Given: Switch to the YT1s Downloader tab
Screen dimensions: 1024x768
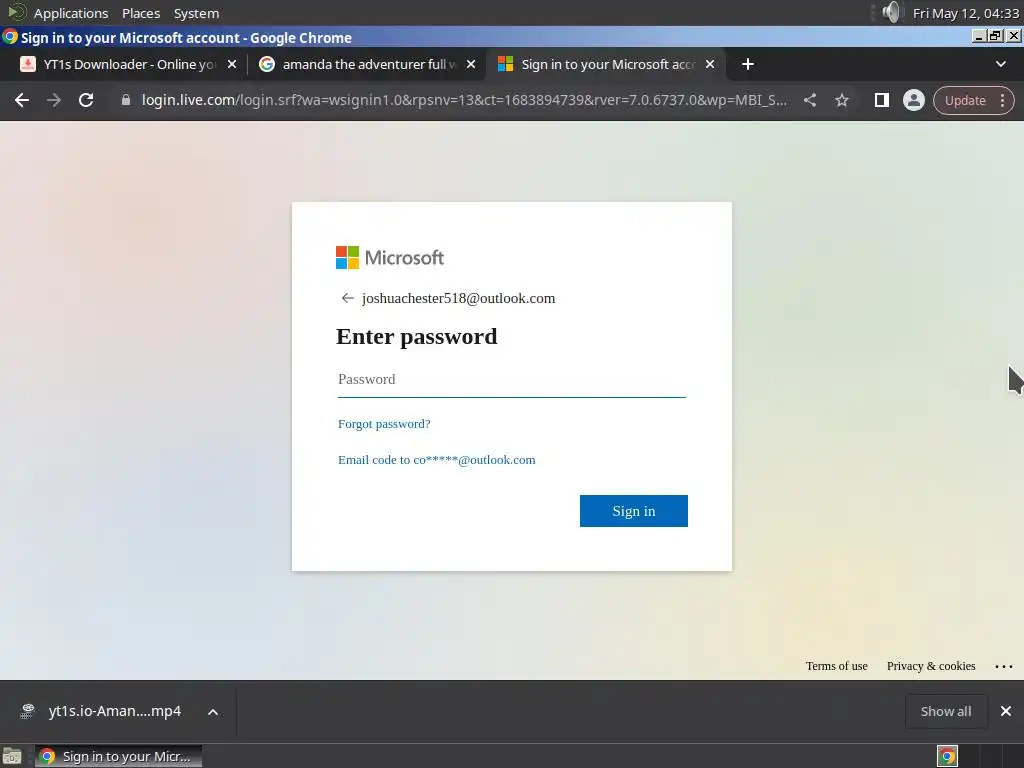Looking at the screenshot, I should click(x=128, y=64).
